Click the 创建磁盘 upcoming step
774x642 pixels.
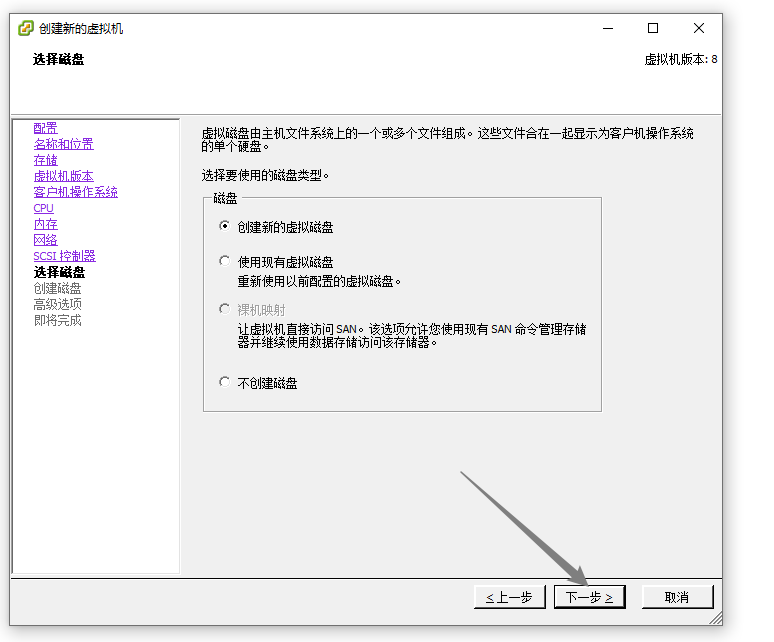(x=57, y=288)
